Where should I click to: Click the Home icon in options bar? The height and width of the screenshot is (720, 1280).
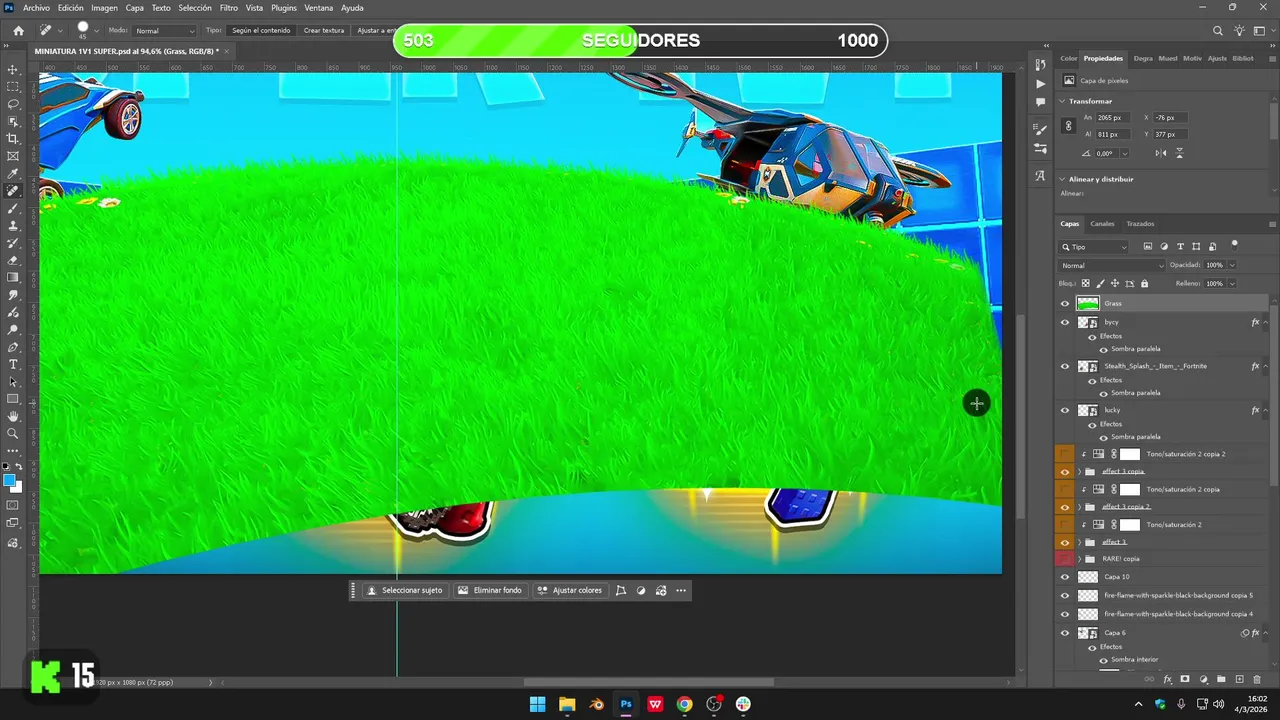[x=18, y=31]
